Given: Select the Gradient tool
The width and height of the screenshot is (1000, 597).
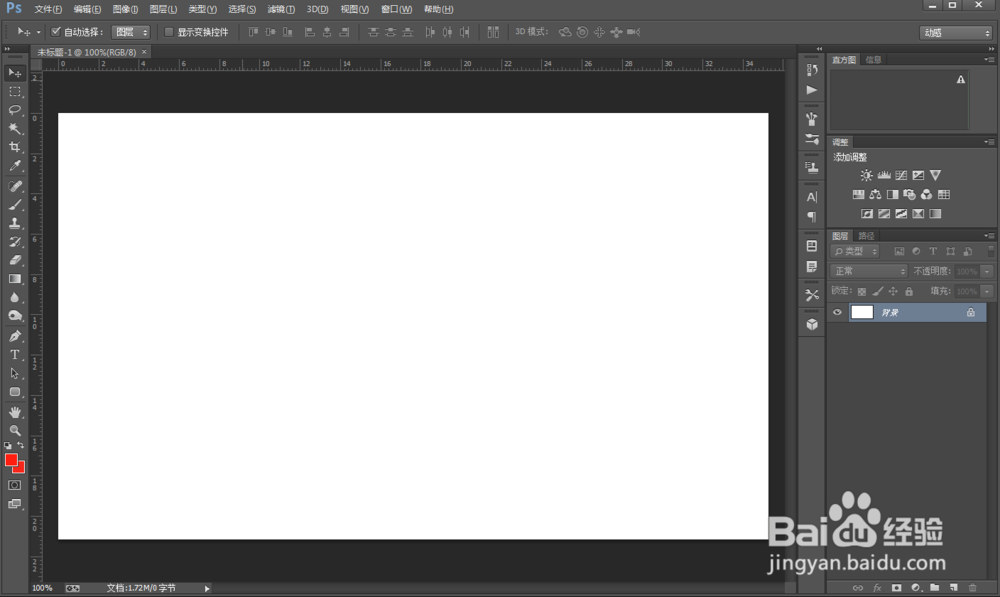Looking at the screenshot, I should click(15, 279).
